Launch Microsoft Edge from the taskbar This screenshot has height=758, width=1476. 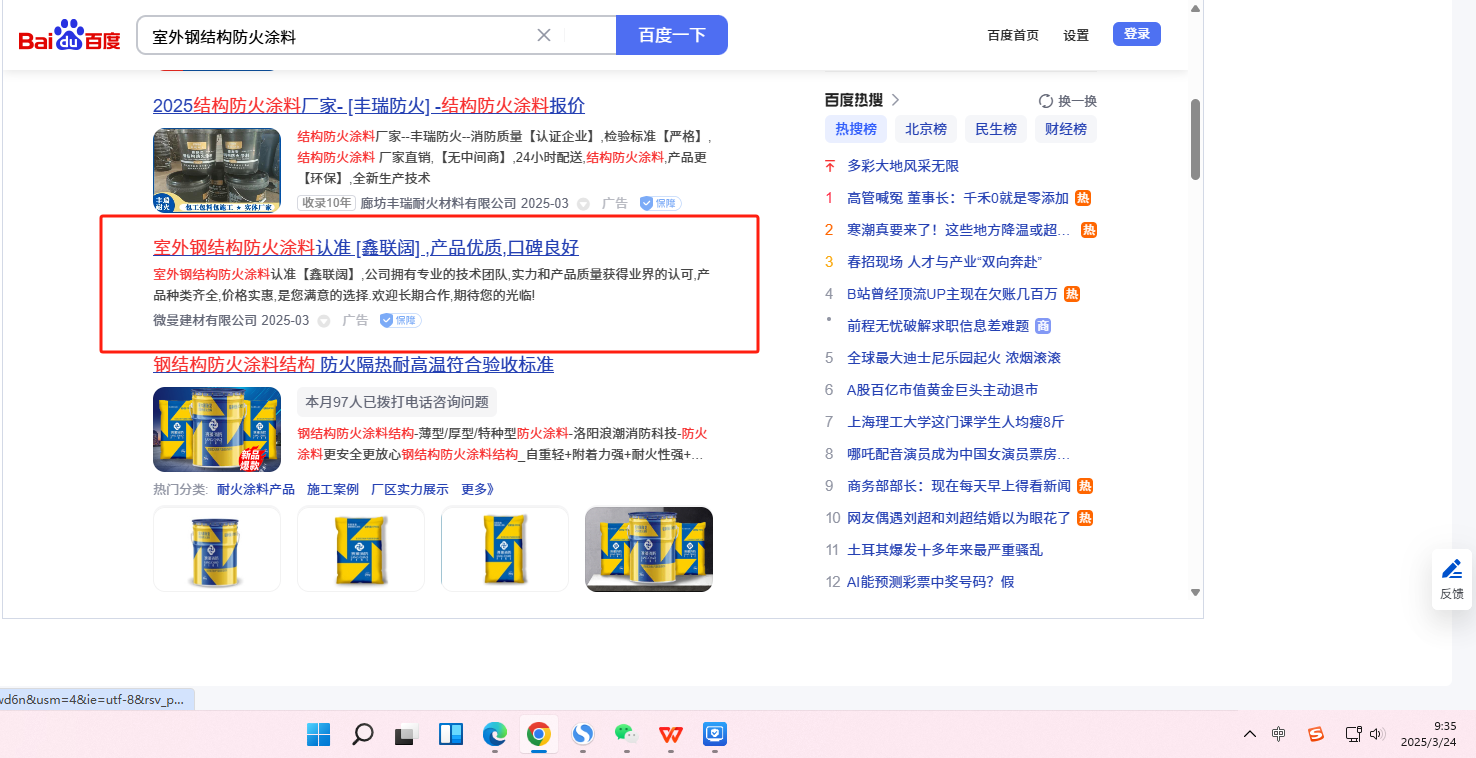click(495, 734)
